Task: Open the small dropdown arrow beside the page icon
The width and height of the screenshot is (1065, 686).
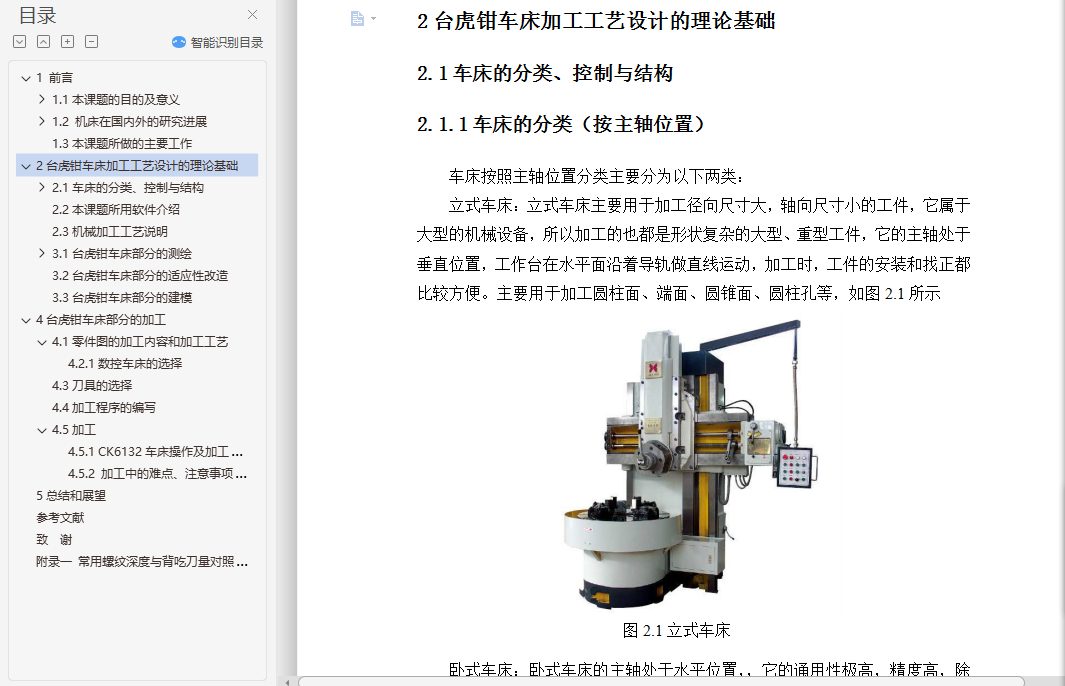Action: [374, 19]
